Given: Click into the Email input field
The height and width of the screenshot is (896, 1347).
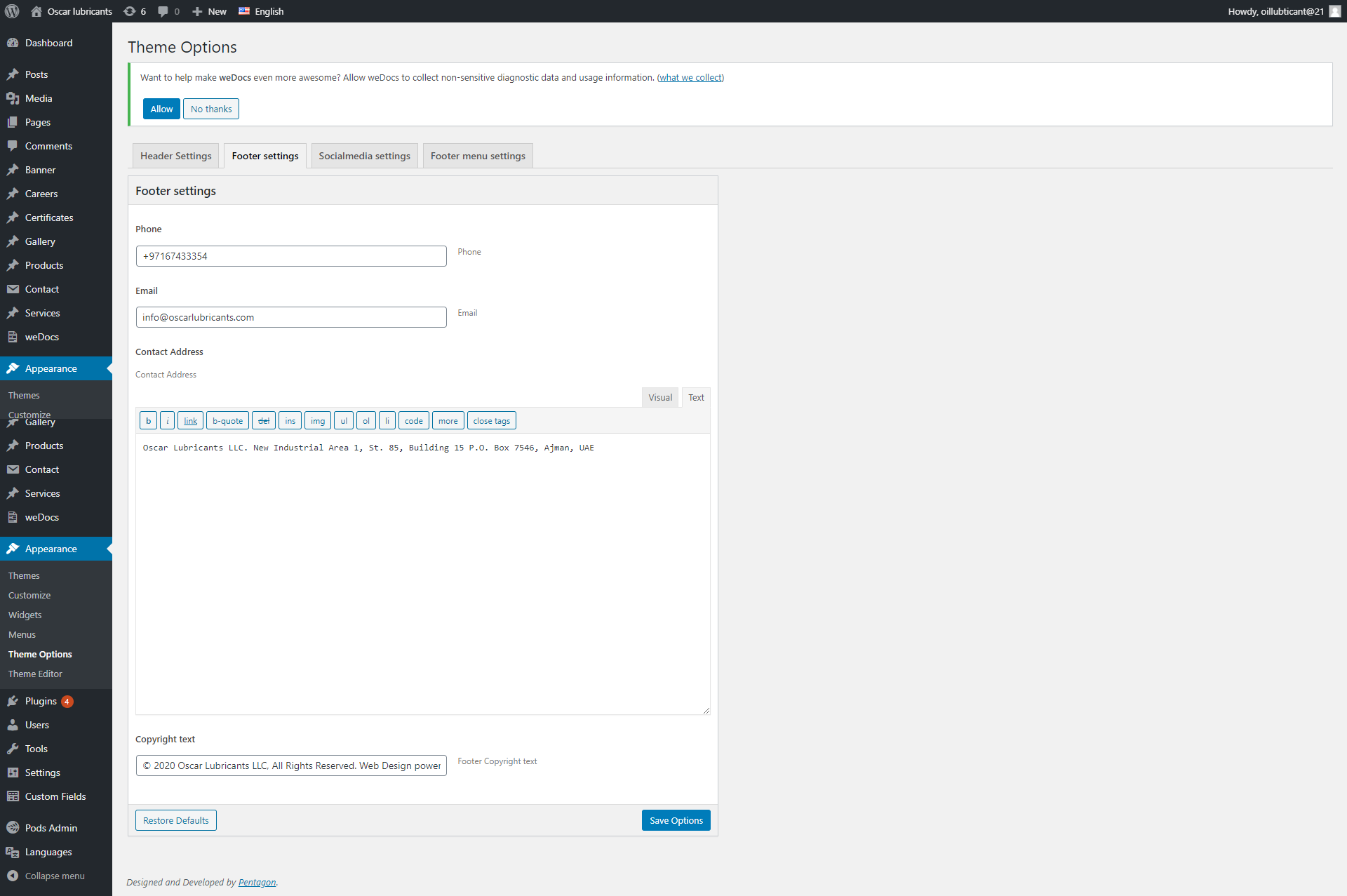Looking at the screenshot, I should [x=291, y=317].
